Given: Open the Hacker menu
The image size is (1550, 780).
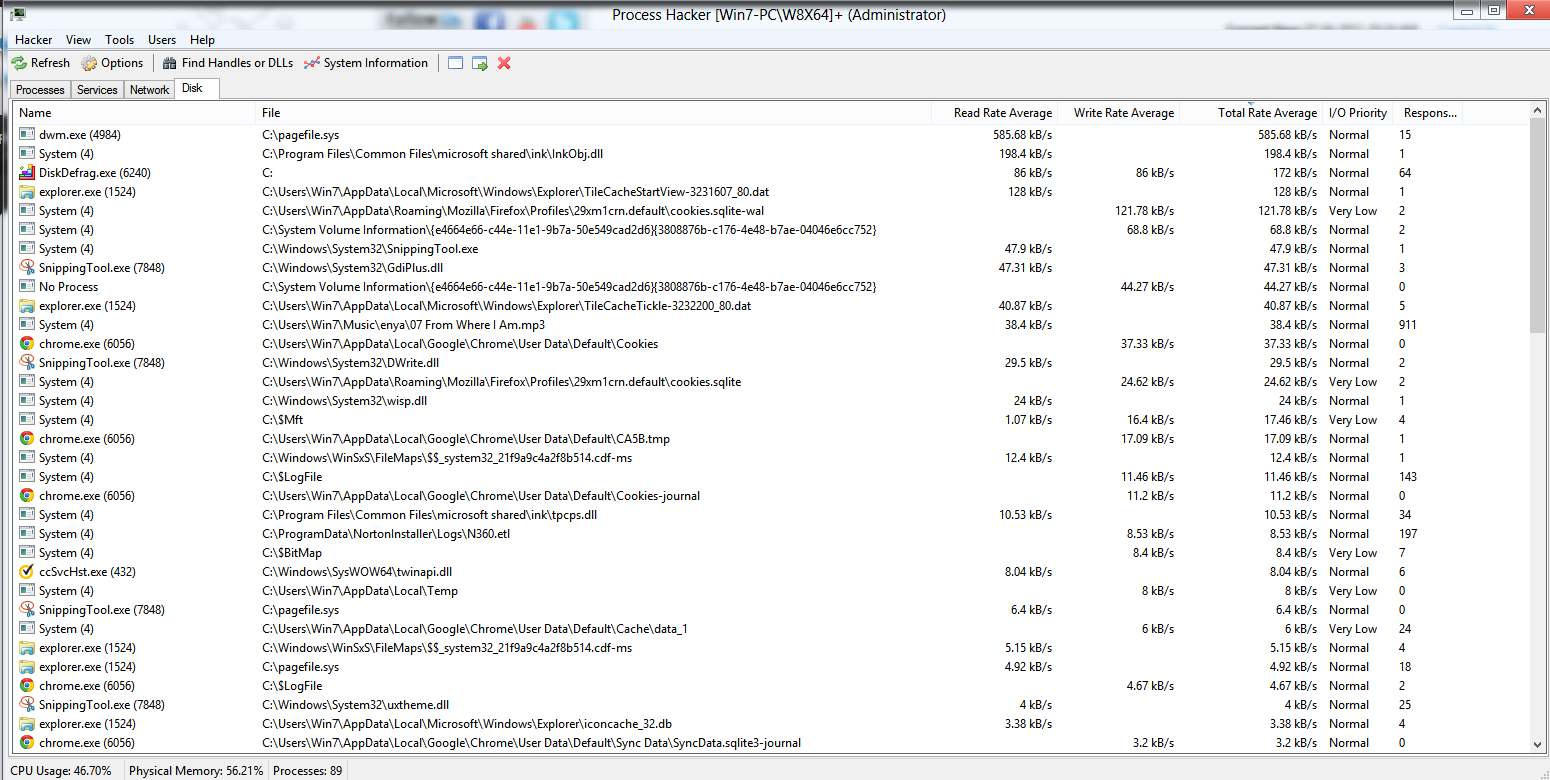Looking at the screenshot, I should click(34, 40).
